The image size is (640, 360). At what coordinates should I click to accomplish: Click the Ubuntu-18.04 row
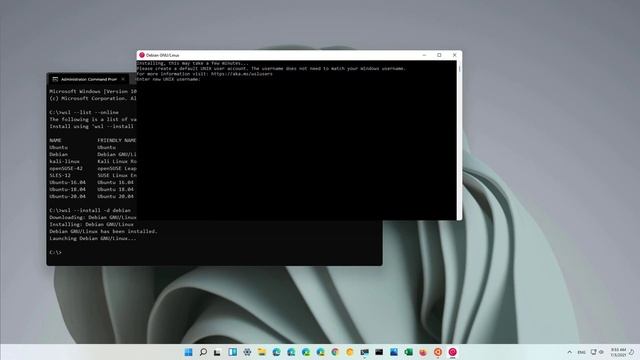(93, 189)
